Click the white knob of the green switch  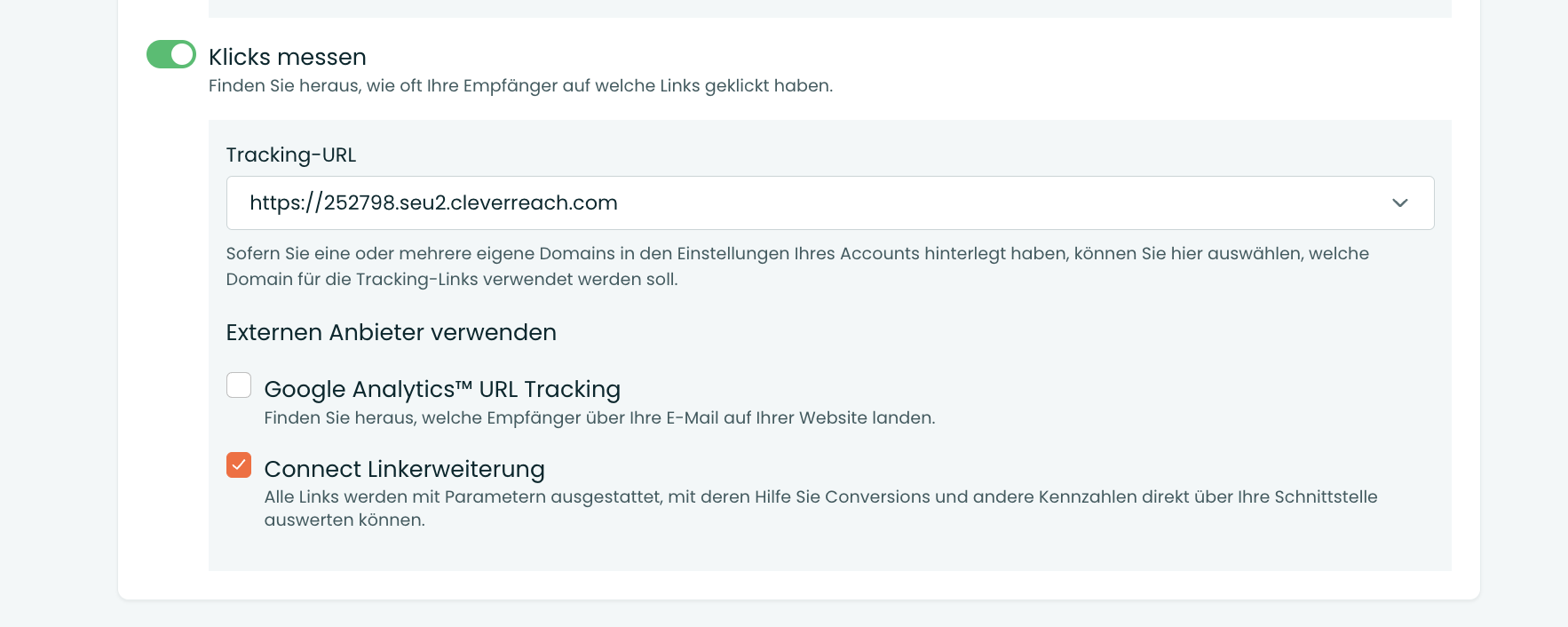(x=182, y=54)
